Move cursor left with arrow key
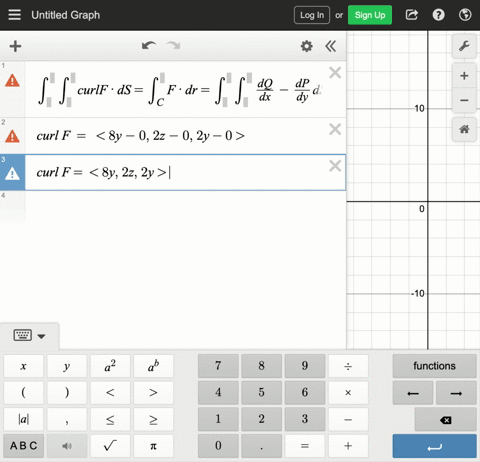480x462 pixels. 413,393
